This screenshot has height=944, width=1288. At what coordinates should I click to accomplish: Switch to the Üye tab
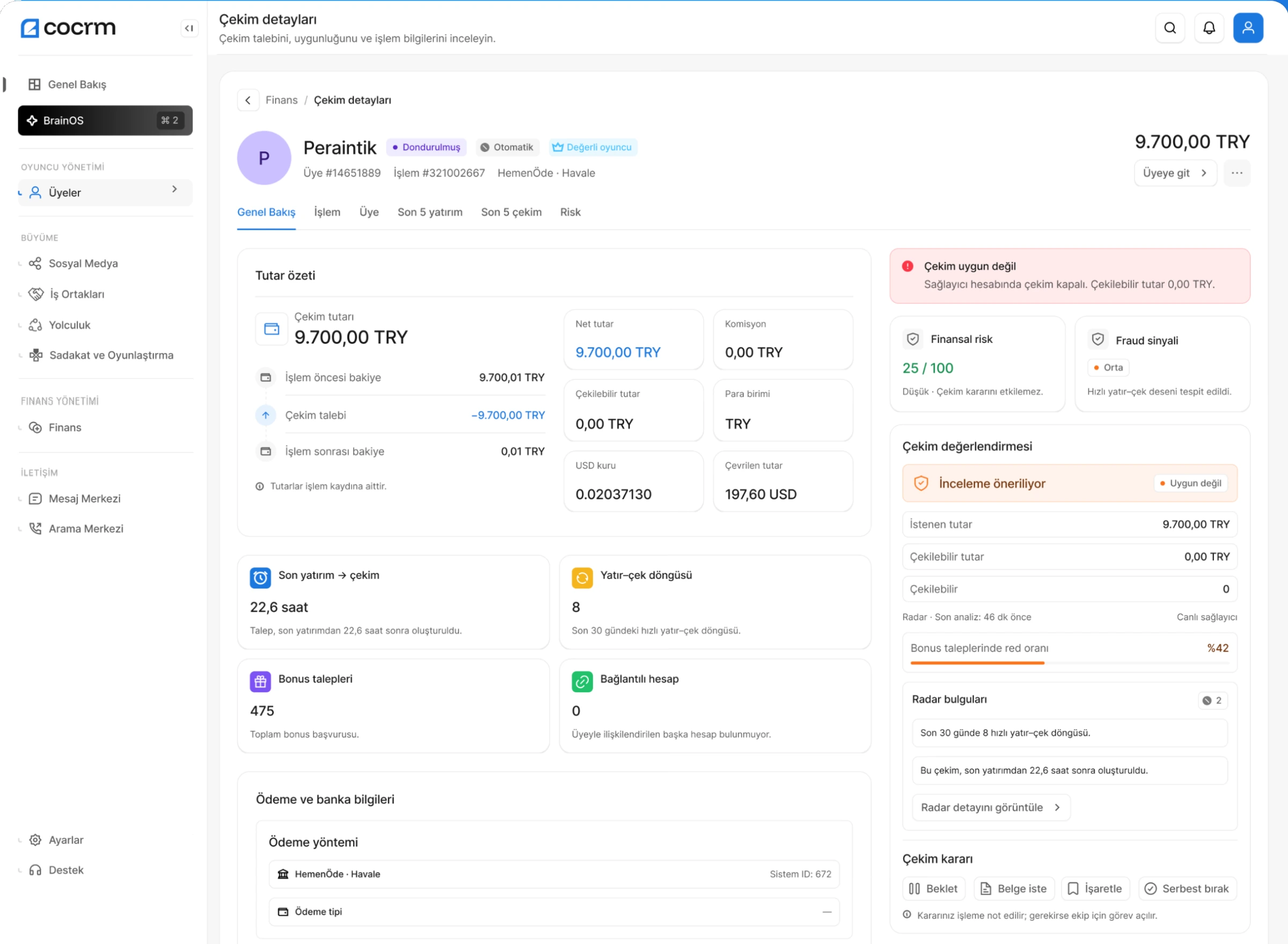coord(369,212)
